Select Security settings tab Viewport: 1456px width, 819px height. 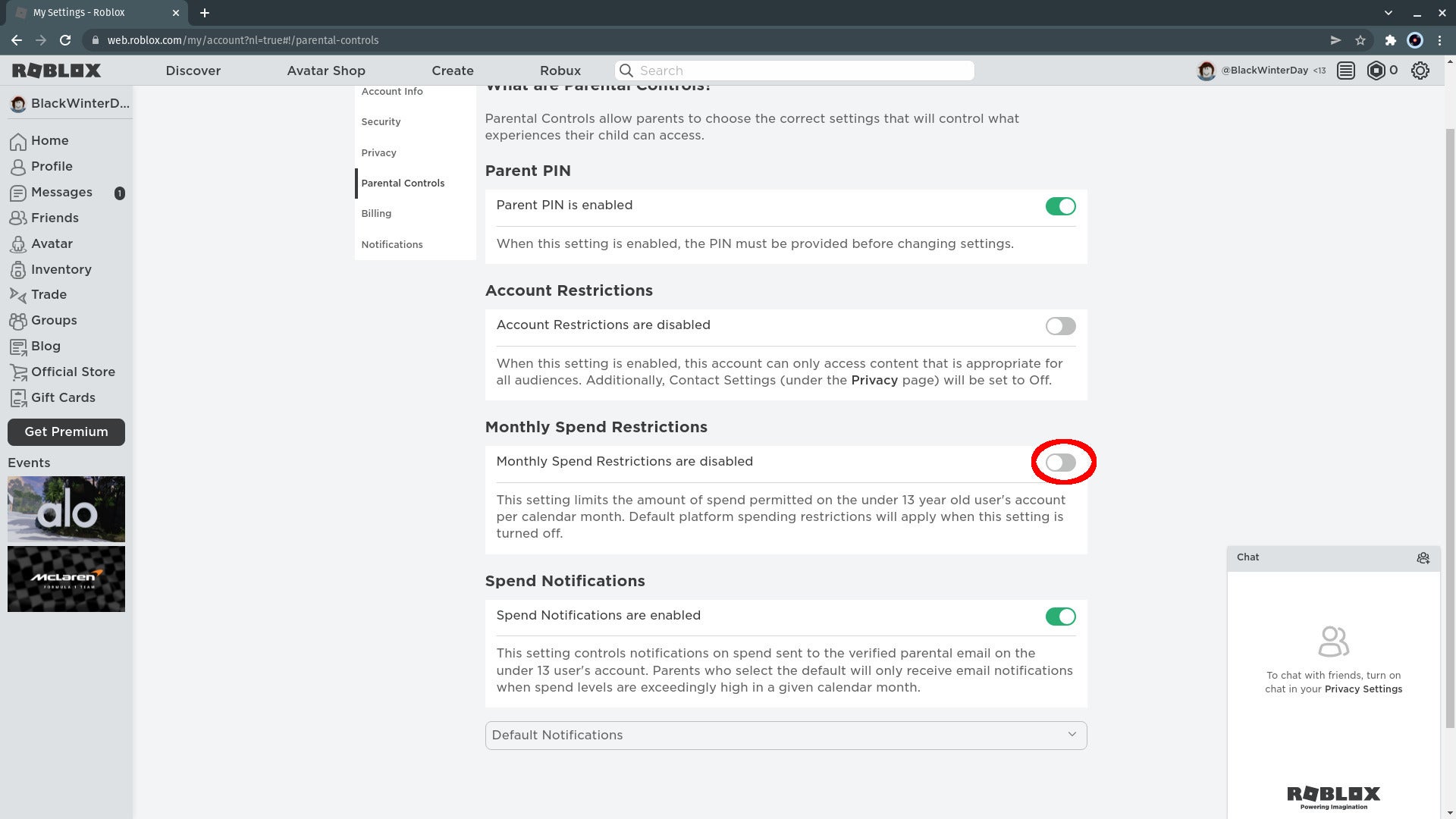416,122
